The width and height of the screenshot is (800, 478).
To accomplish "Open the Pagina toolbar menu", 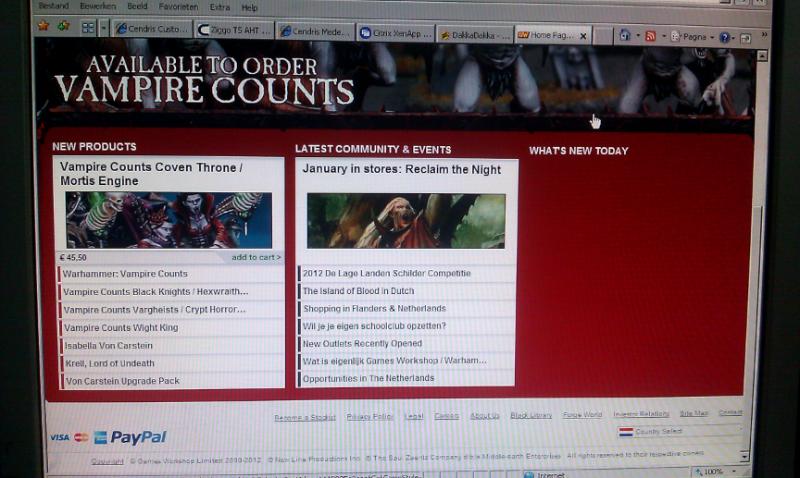I will (x=692, y=37).
